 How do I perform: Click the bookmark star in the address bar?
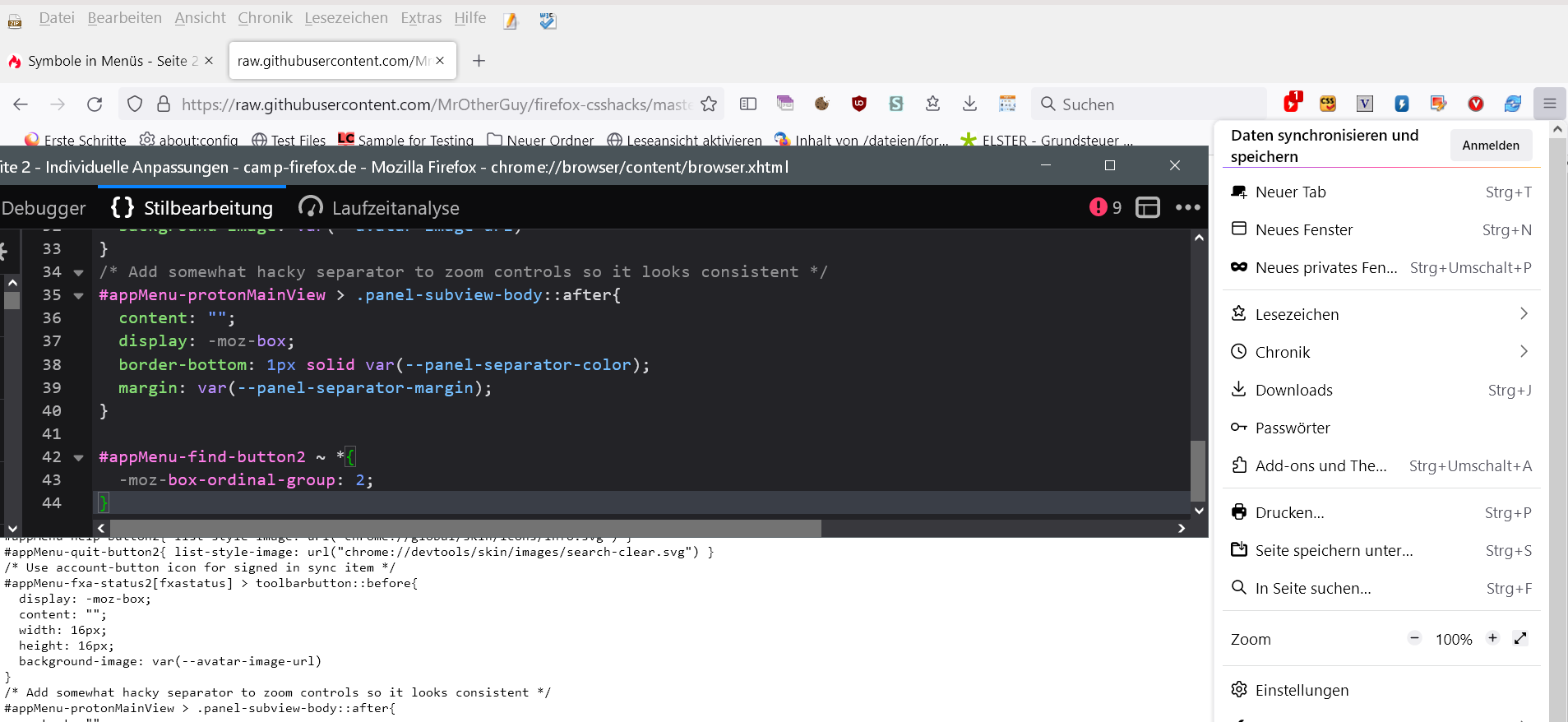pyautogui.click(x=709, y=104)
